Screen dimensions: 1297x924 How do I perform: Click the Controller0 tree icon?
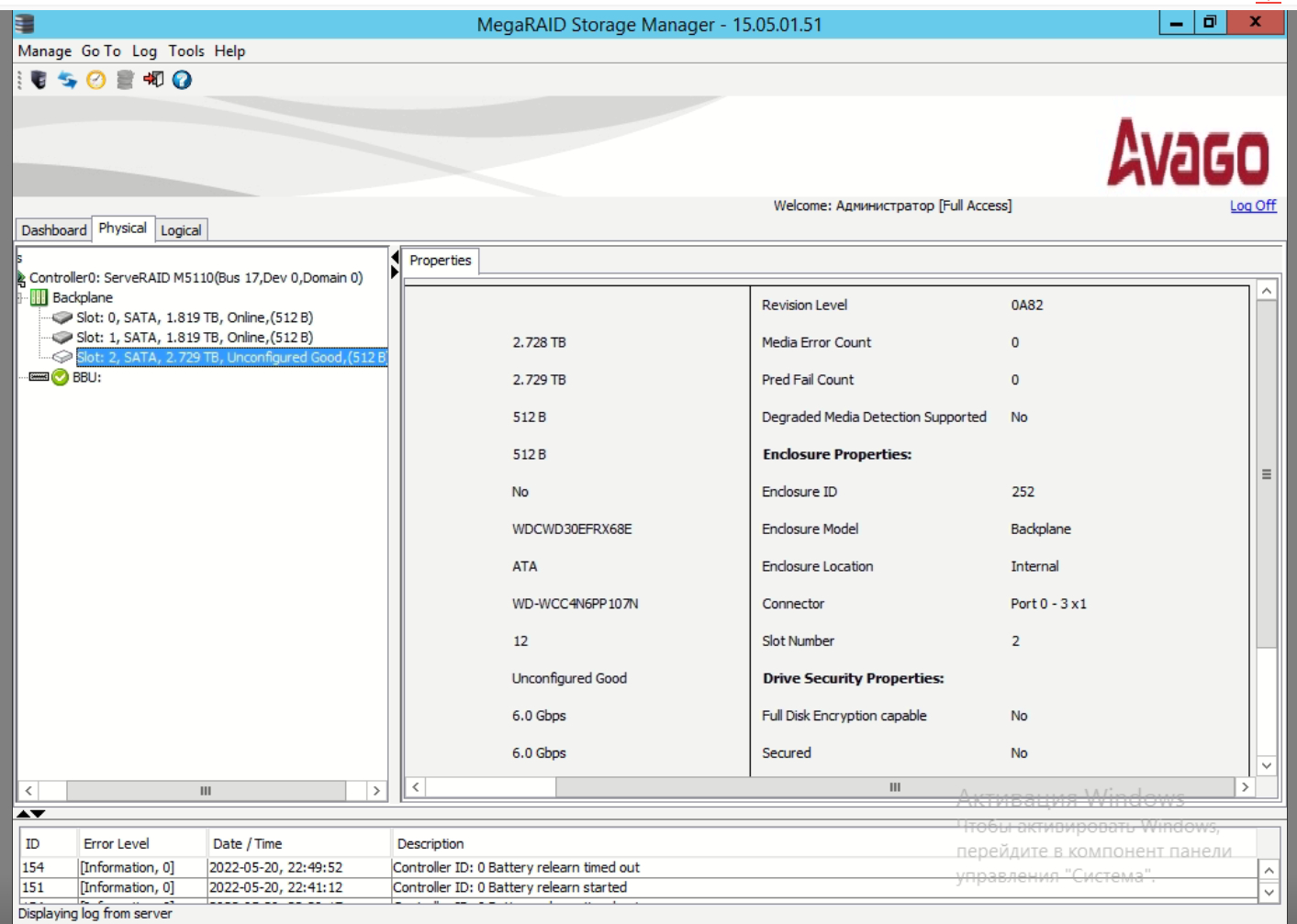pyautogui.click(x=21, y=277)
